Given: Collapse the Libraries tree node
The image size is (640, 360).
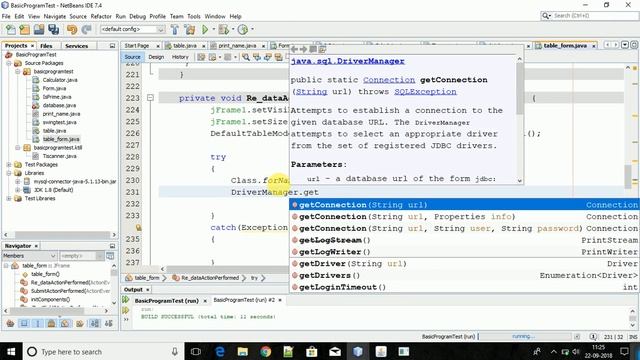Looking at the screenshot, I should coord(9,173).
